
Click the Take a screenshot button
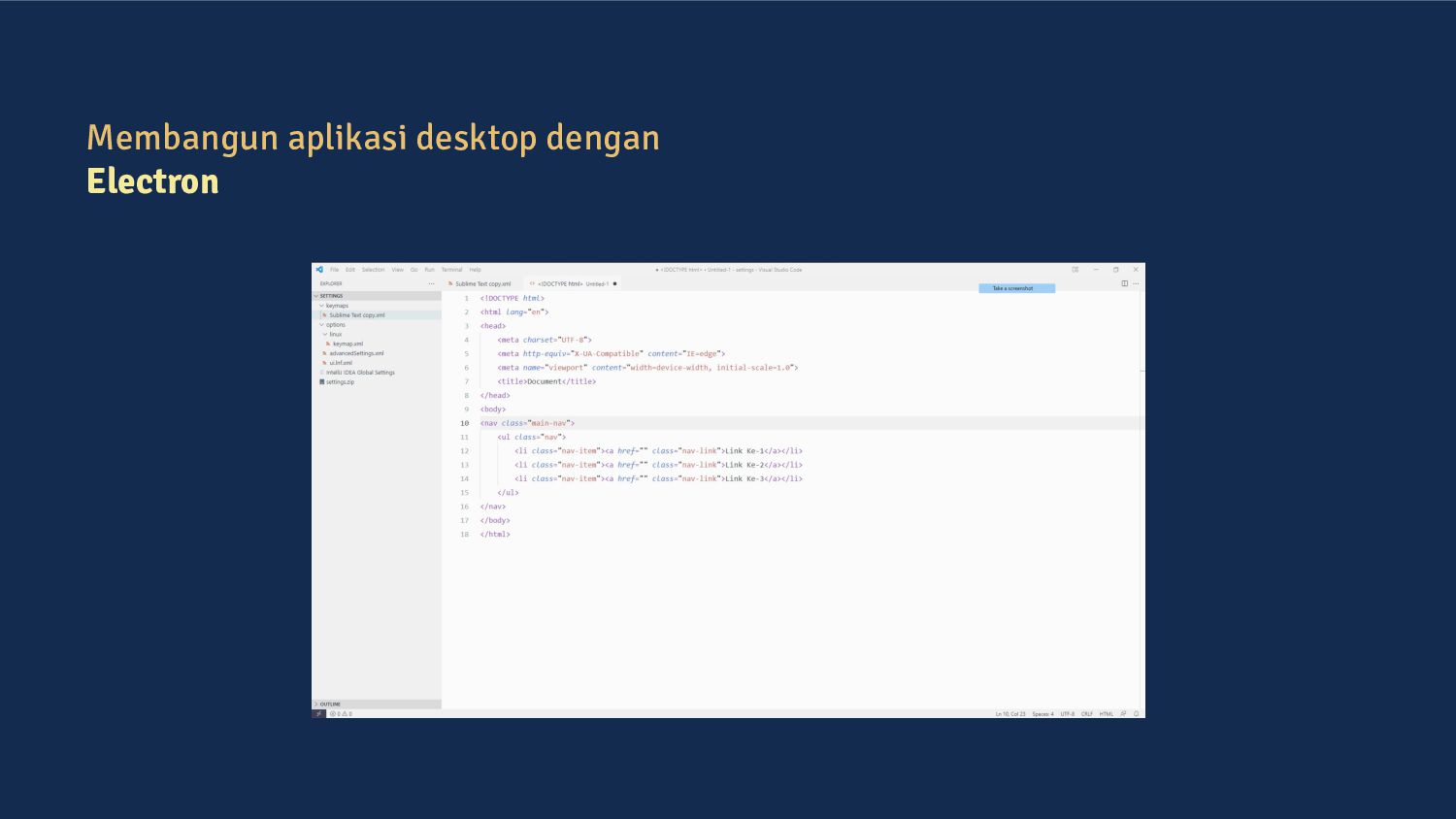tap(1016, 288)
